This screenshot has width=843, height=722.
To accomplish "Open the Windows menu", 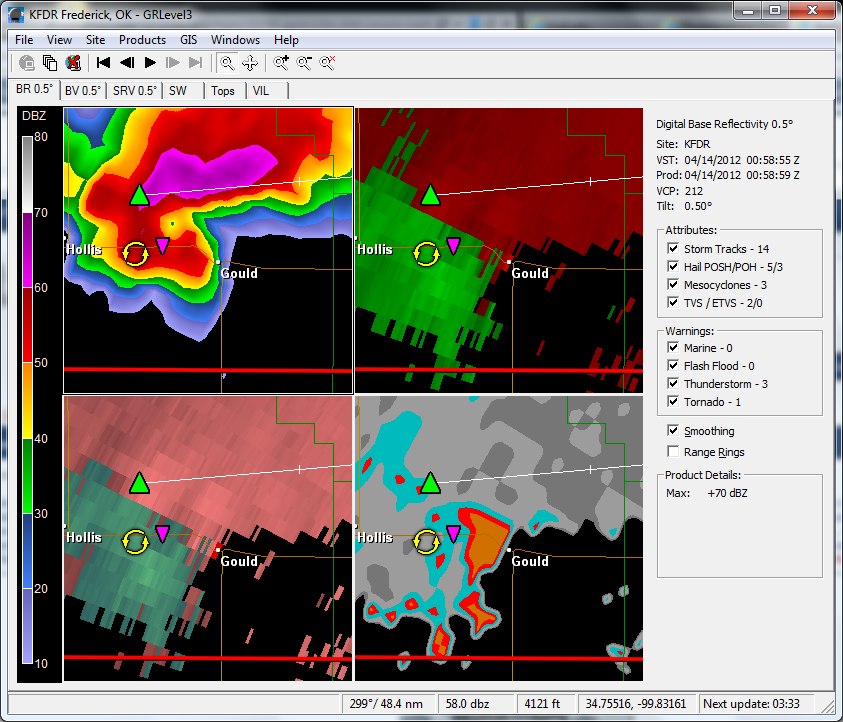I will (x=235, y=40).
